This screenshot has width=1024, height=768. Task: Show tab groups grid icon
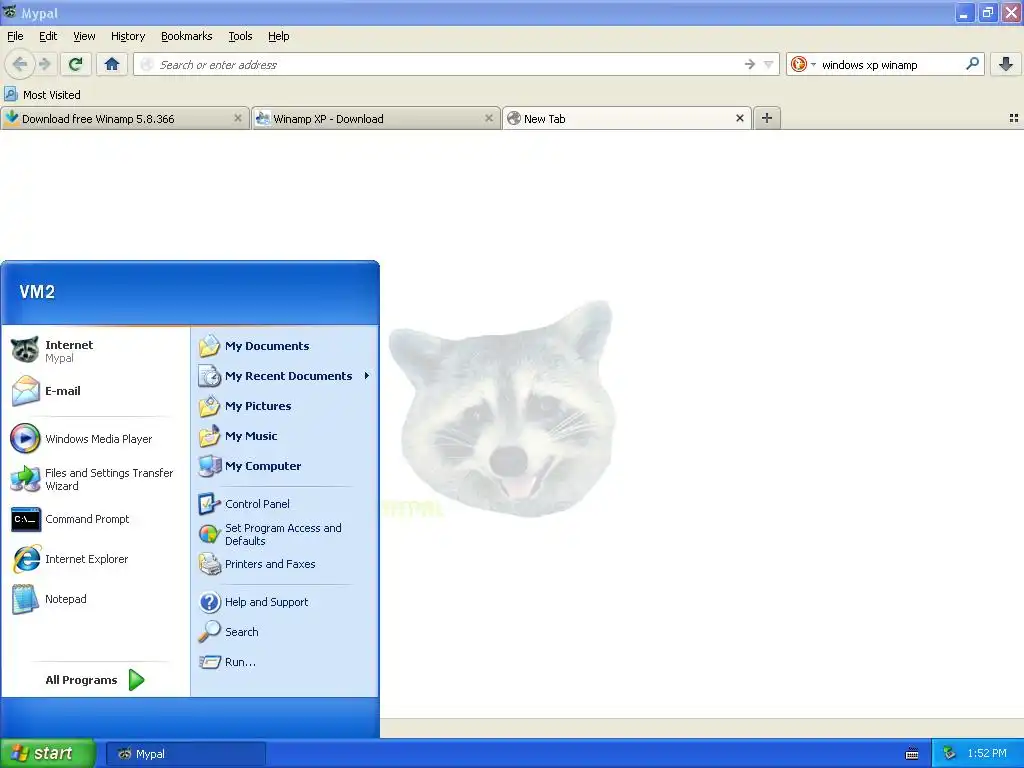1014,118
